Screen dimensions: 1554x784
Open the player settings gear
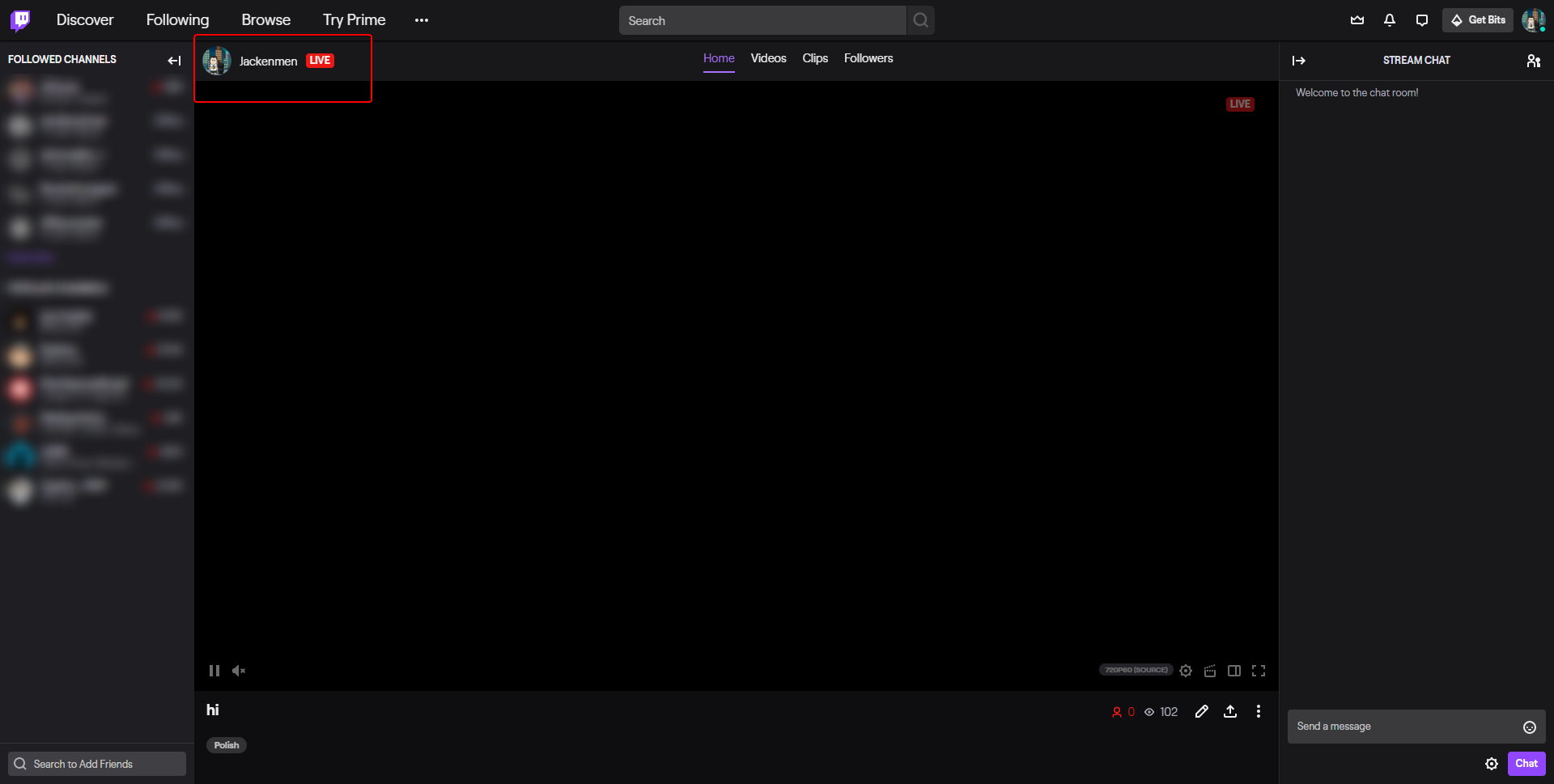click(1186, 670)
